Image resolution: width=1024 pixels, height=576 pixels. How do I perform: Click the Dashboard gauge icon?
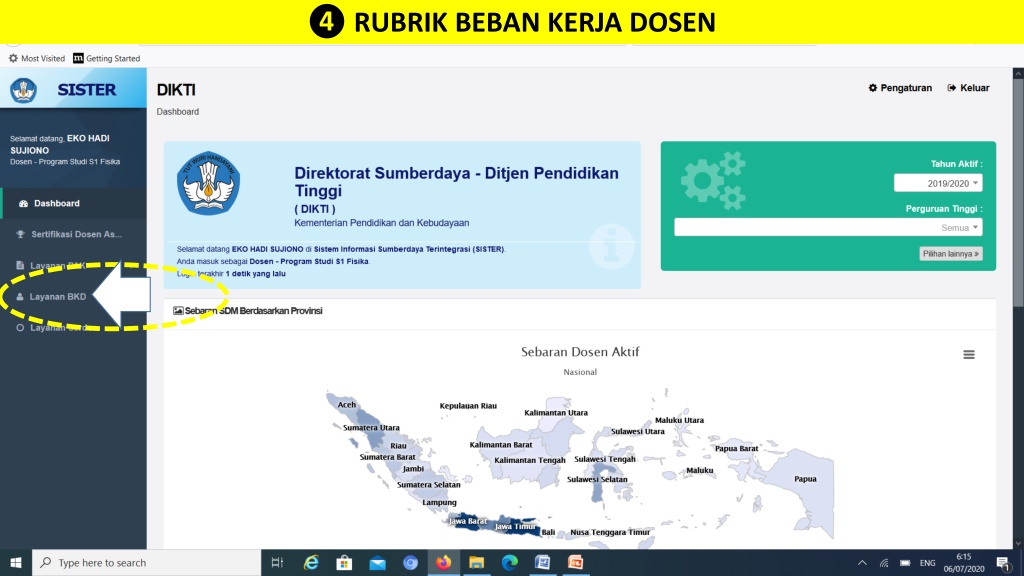23,204
